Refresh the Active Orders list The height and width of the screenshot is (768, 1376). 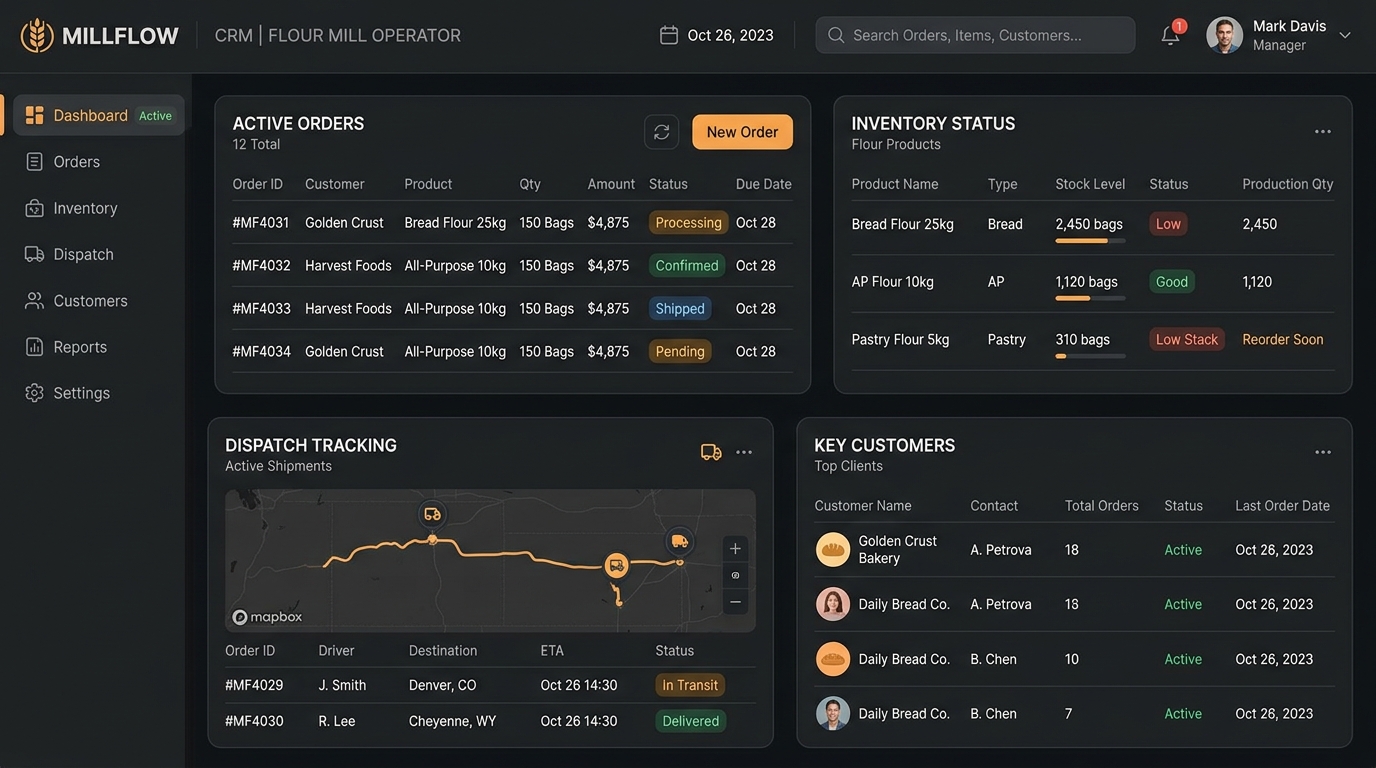662,132
